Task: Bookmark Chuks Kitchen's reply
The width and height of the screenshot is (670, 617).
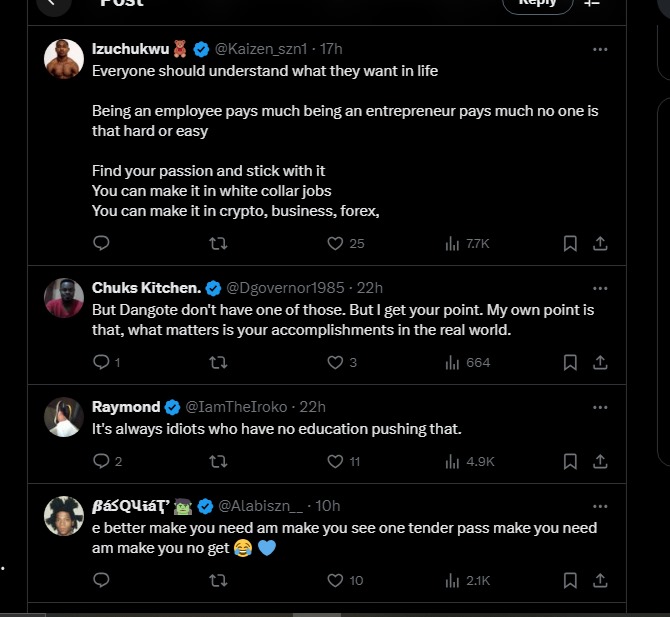Action: (569, 362)
